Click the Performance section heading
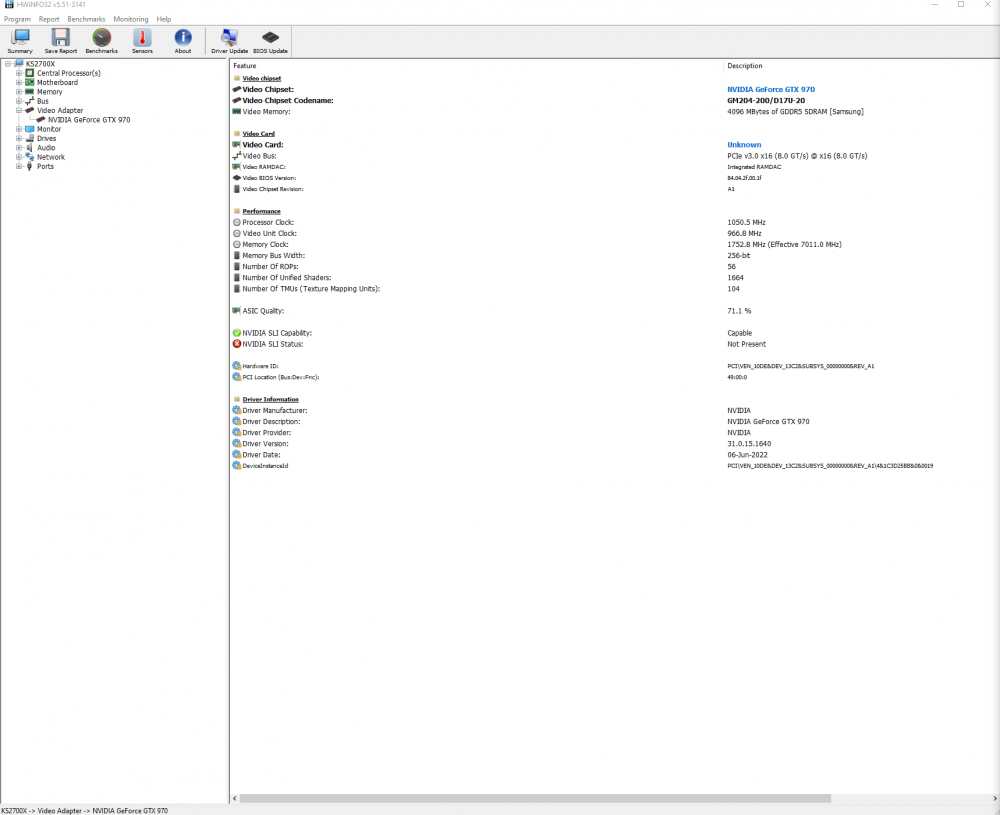The image size is (1000, 815). [x=261, y=211]
